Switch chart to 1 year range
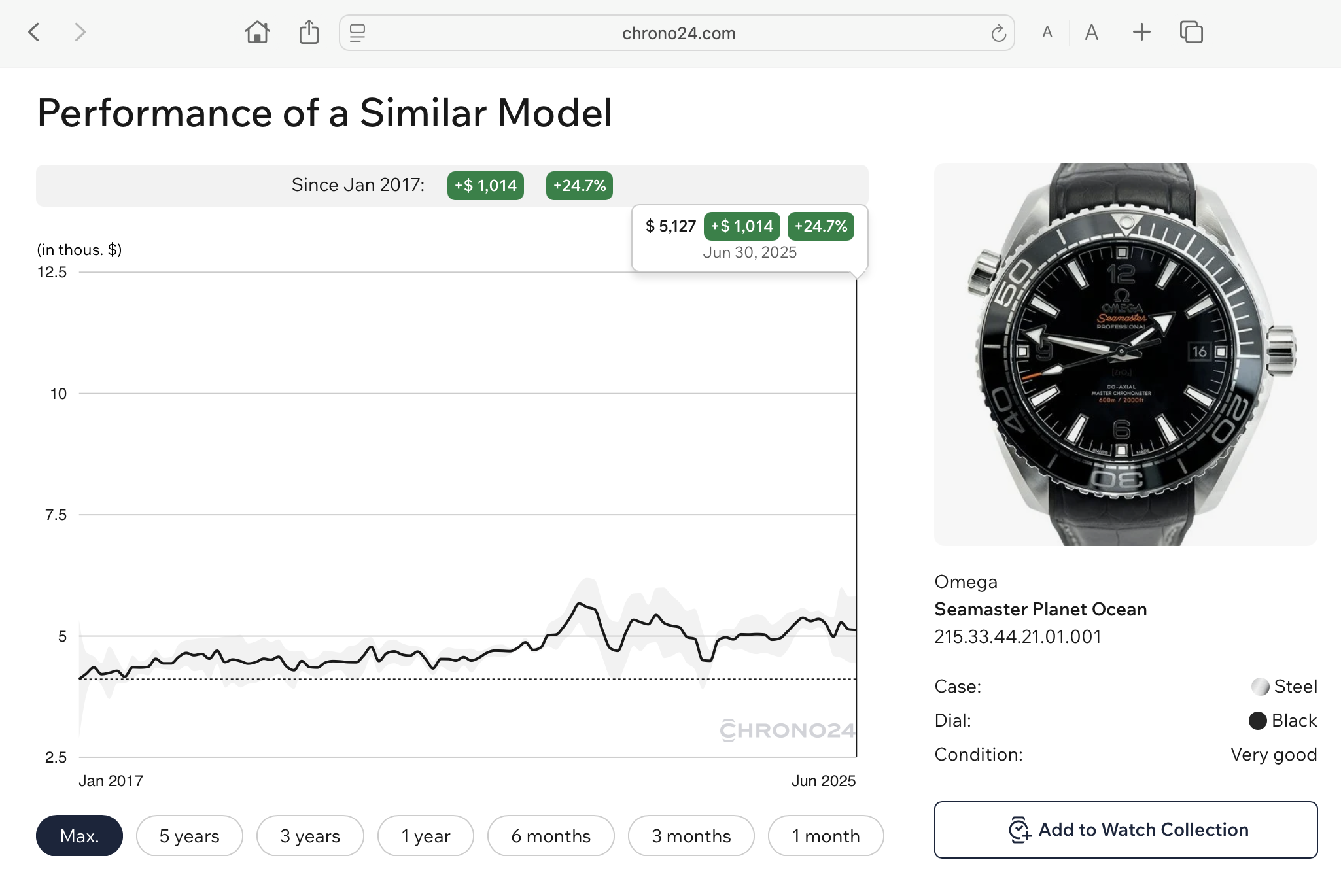Image resolution: width=1341 pixels, height=896 pixels. (x=426, y=835)
